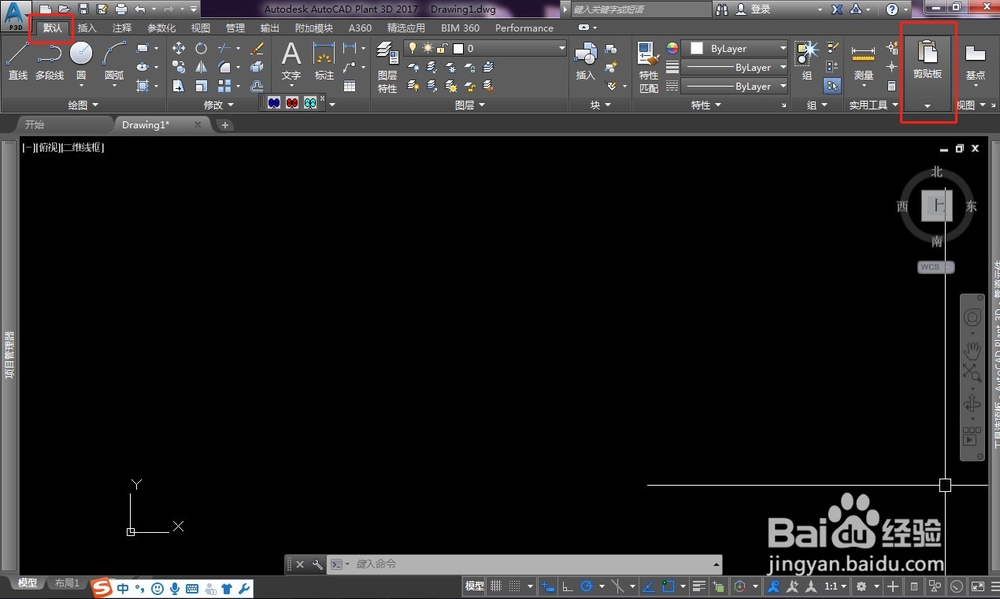Click the Stretch tool icon
This screenshot has width=1000, height=599.
[179, 85]
